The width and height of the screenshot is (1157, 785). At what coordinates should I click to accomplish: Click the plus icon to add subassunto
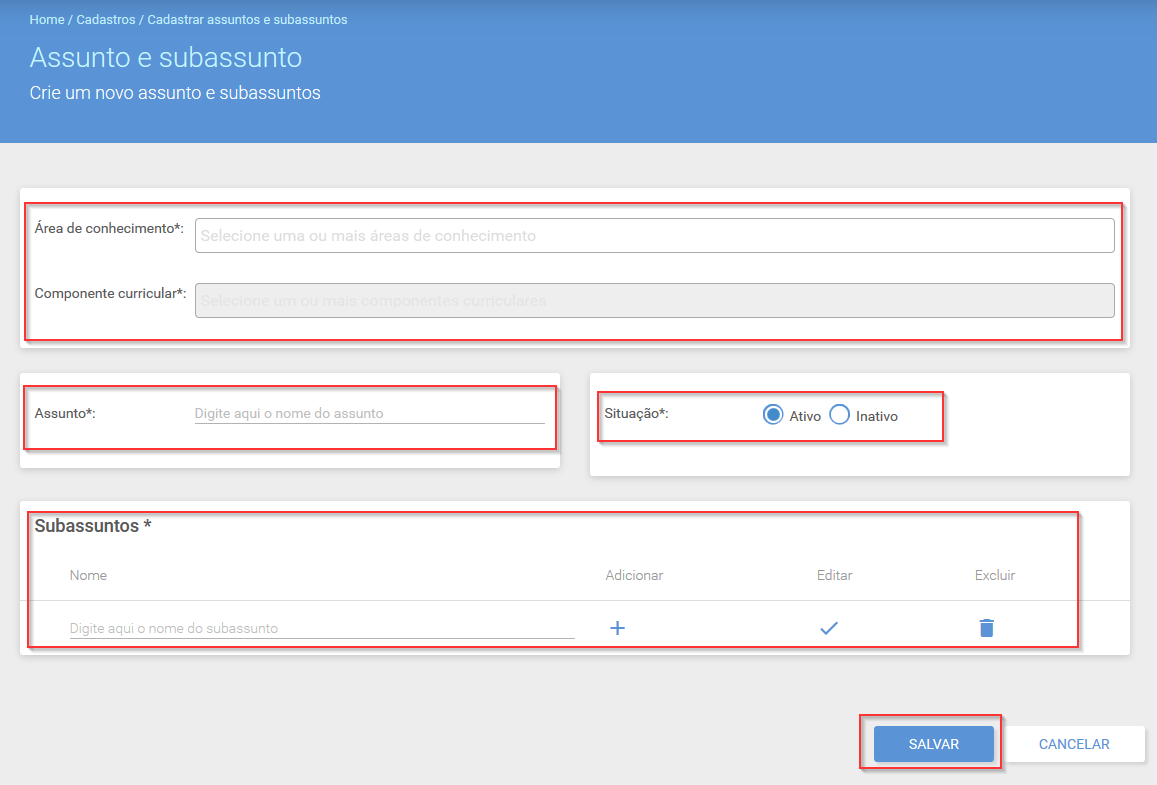[x=618, y=628]
